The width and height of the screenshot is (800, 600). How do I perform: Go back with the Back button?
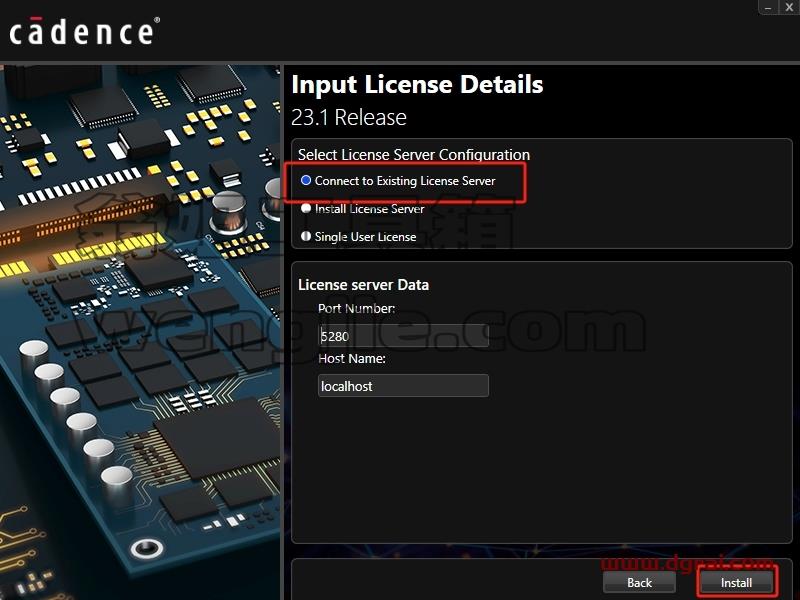(x=639, y=582)
